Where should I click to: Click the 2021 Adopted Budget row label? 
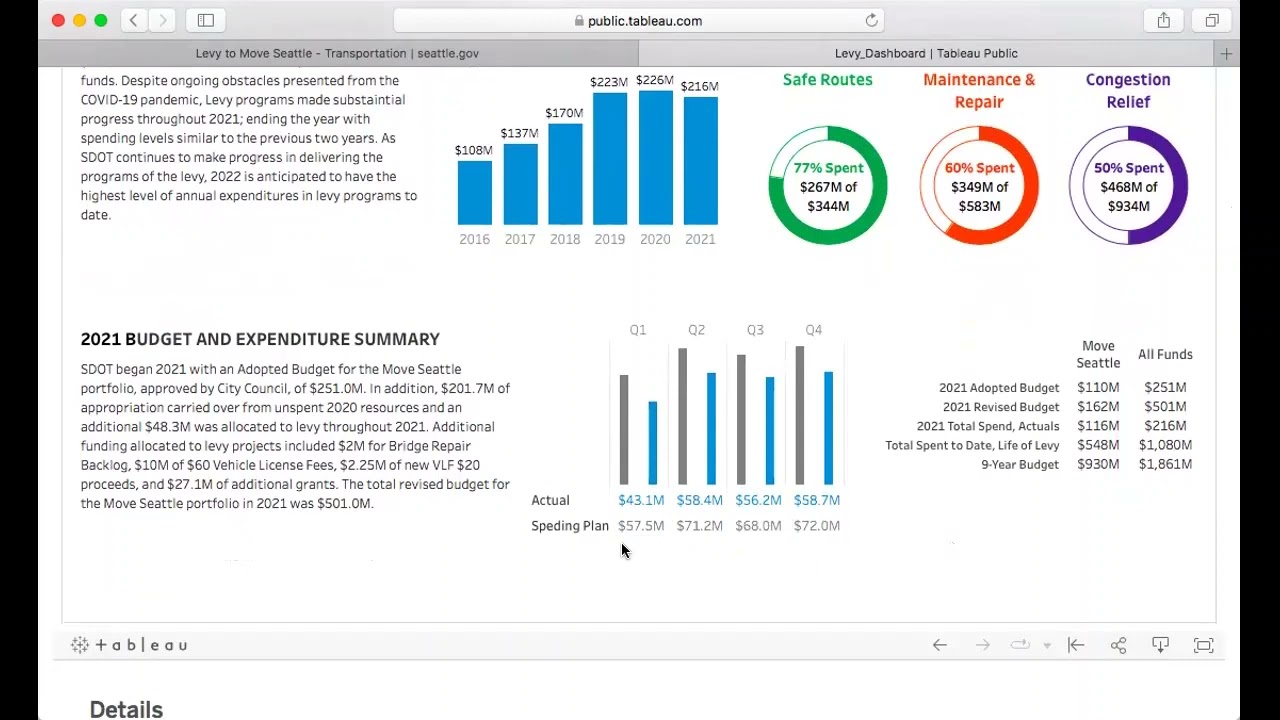(999, 388)
